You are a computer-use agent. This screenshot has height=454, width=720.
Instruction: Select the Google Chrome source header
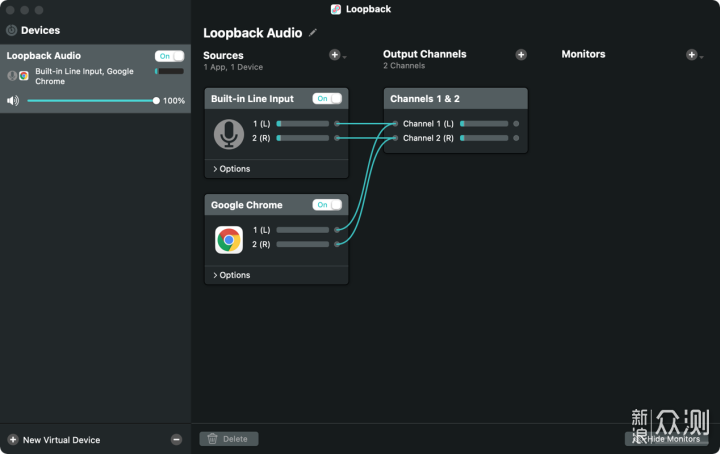[x=276, y=205]
